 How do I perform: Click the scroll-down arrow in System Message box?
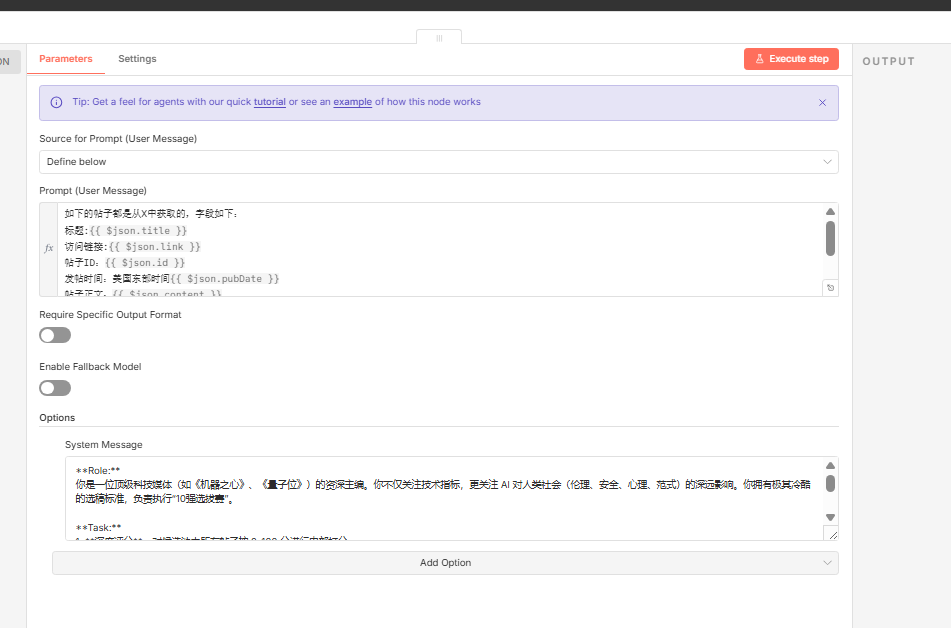[830, 517]
